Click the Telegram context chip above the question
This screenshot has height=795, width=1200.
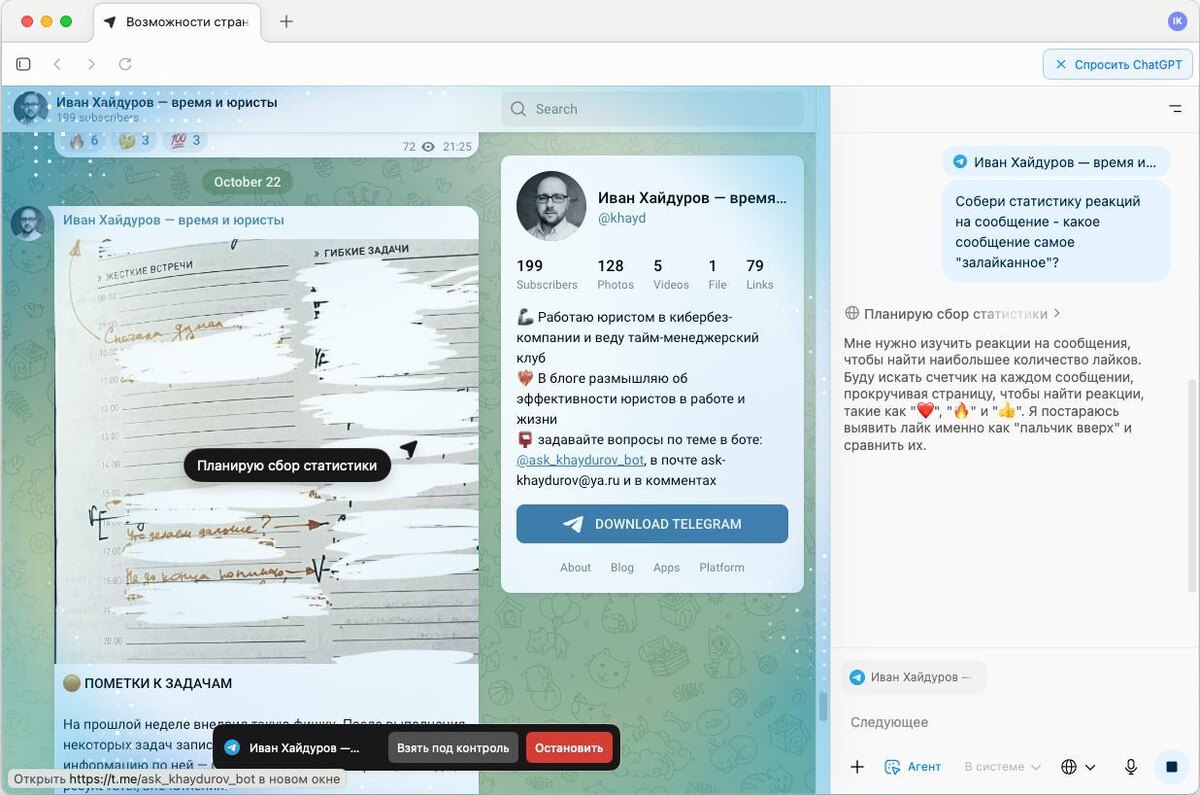pyautogui.click(x=1056, y=161)
